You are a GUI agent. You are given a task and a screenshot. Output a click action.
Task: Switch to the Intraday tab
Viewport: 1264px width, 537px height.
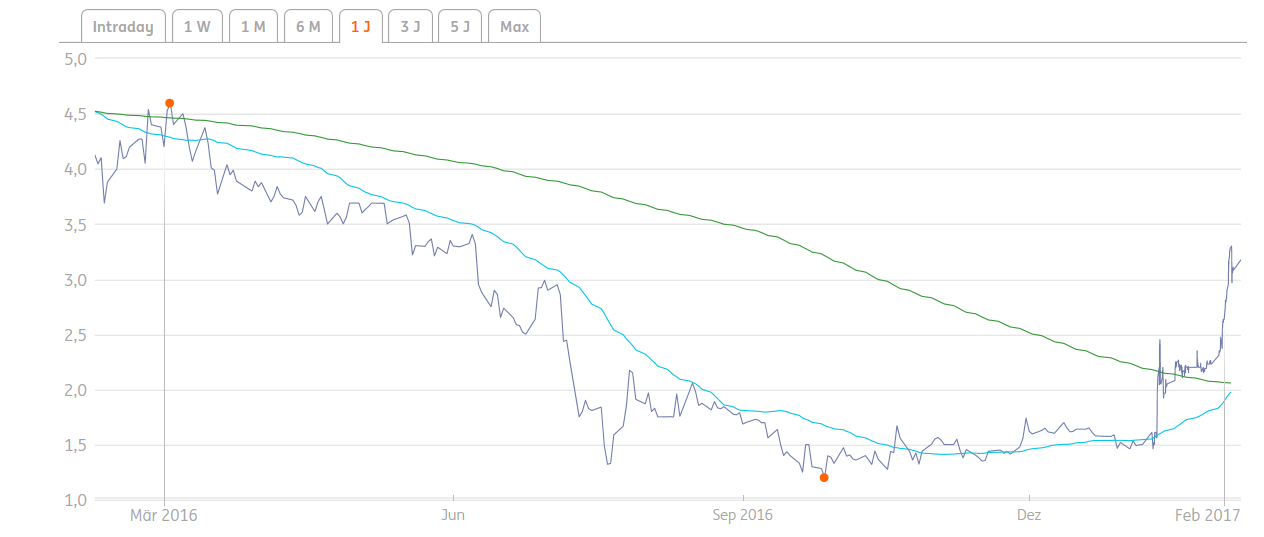click(123, 27)
